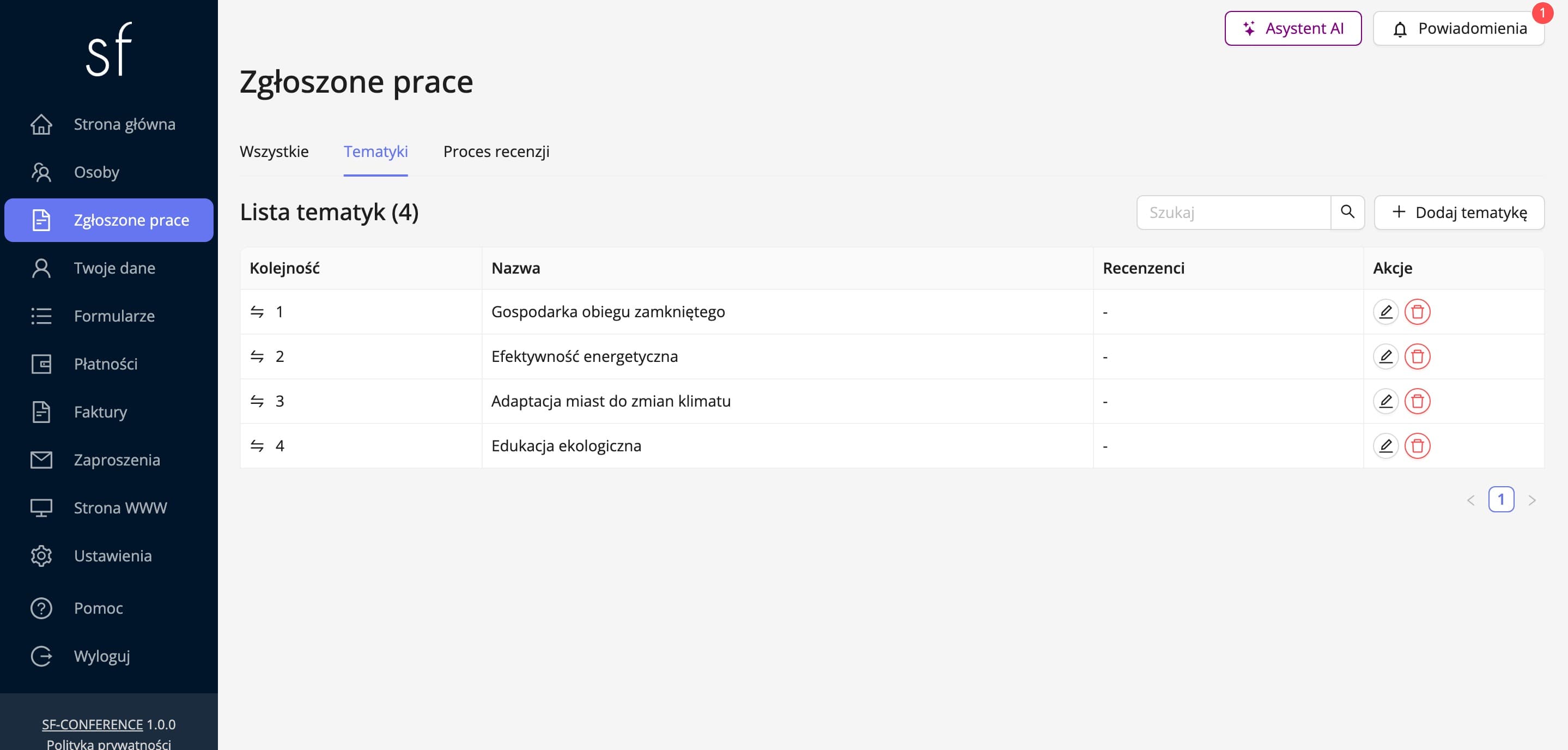Edit Edukacja ekologiczna topic
The width and height of the screenshot is (1568, 750).
click(x=1385, y=446)
